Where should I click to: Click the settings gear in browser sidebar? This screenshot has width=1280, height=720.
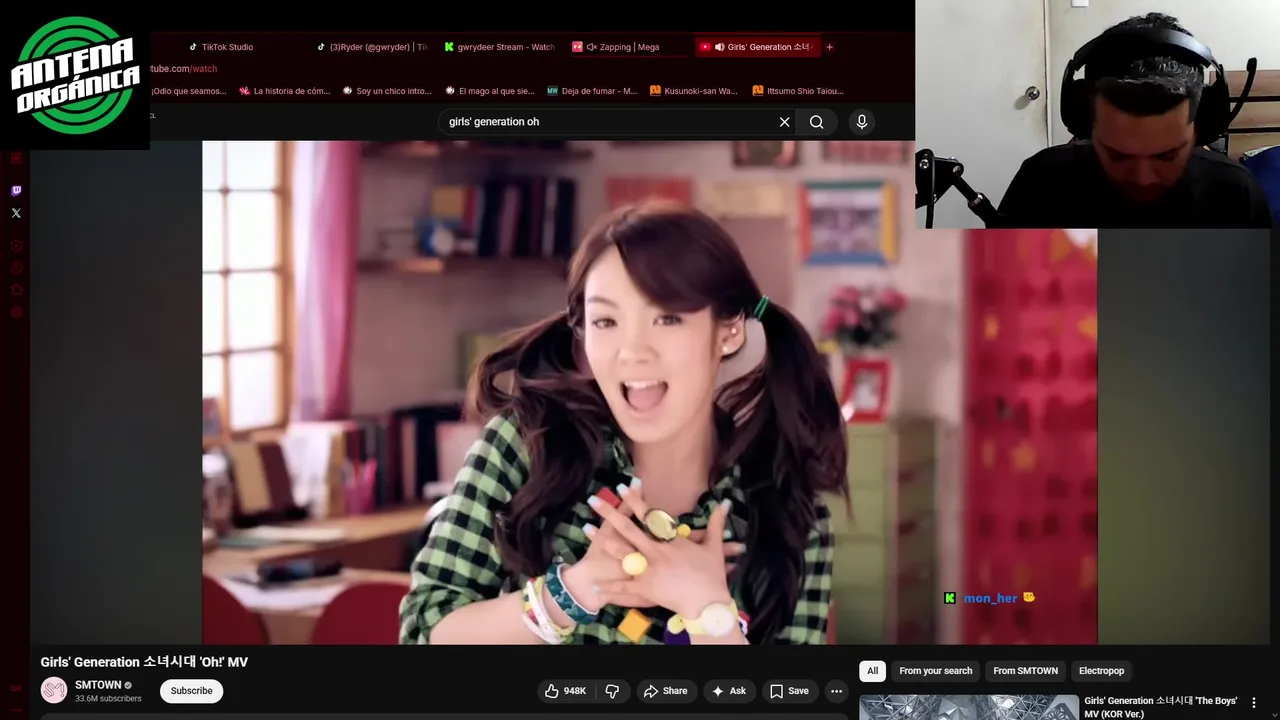pyautogui.click(x=16, y=312)
